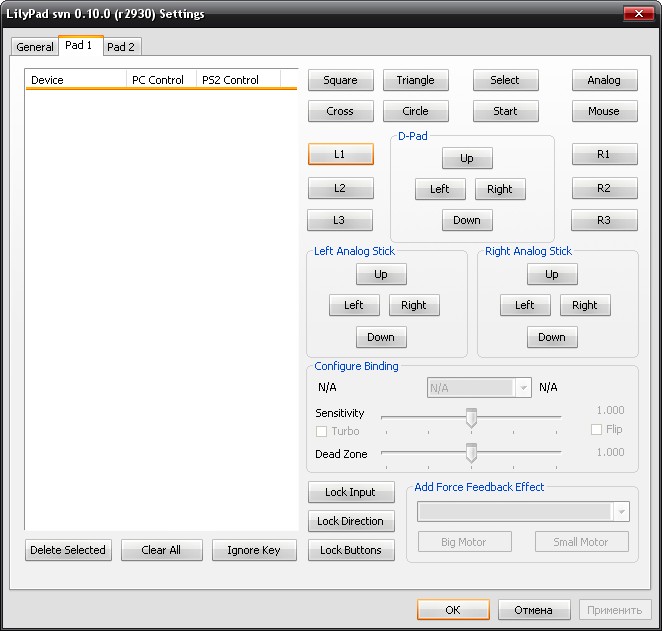Screen dimensions: 662x631
Task: Click D-Pad Left button
Action: pyautogui.click(x=440, y=189)
